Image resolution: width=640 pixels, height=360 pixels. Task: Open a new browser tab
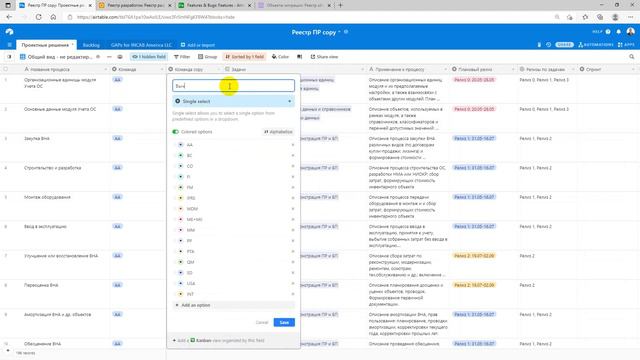tap(340, 5)
